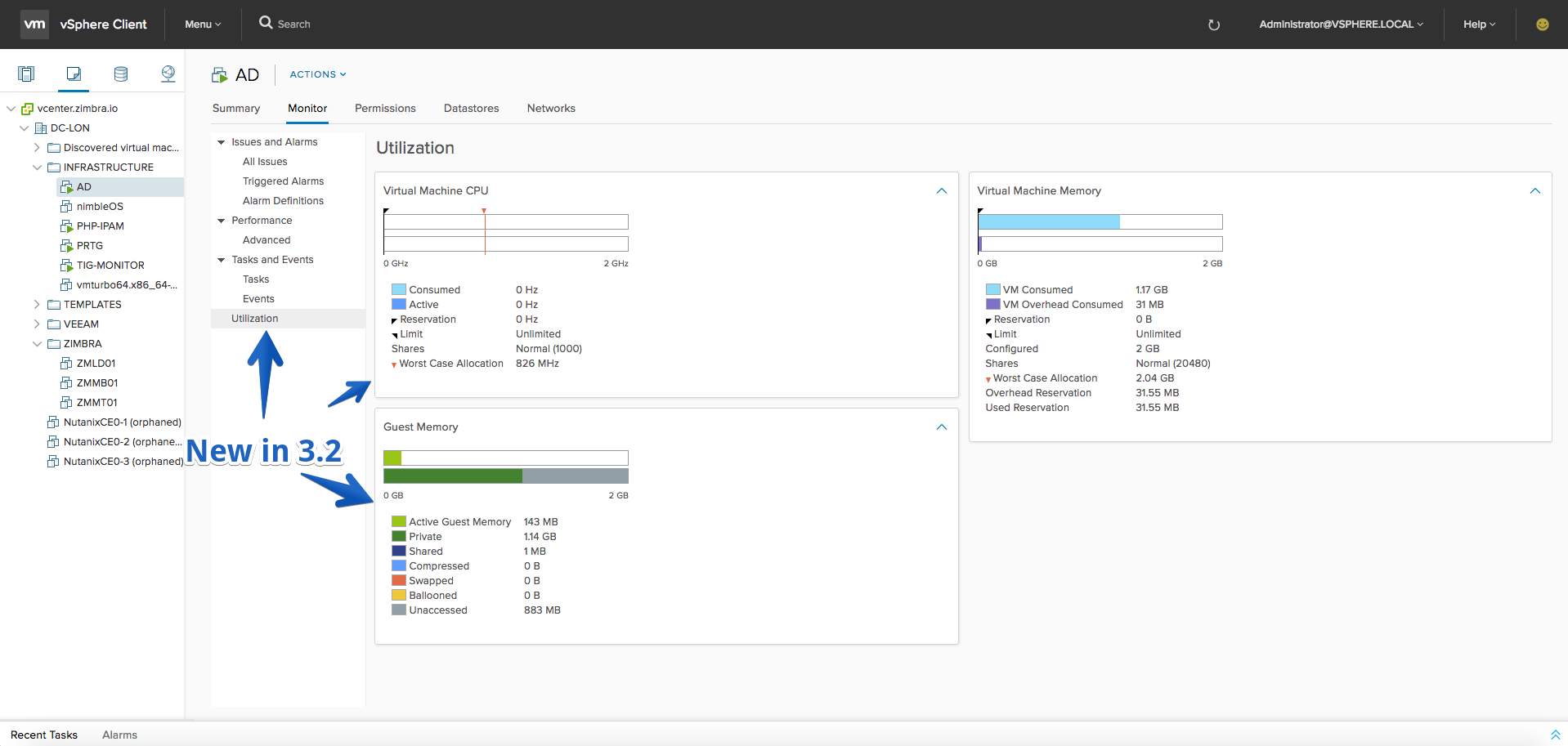Open the Networks tab
This screenshot has width=1568, height=746.
click(551, 109)
